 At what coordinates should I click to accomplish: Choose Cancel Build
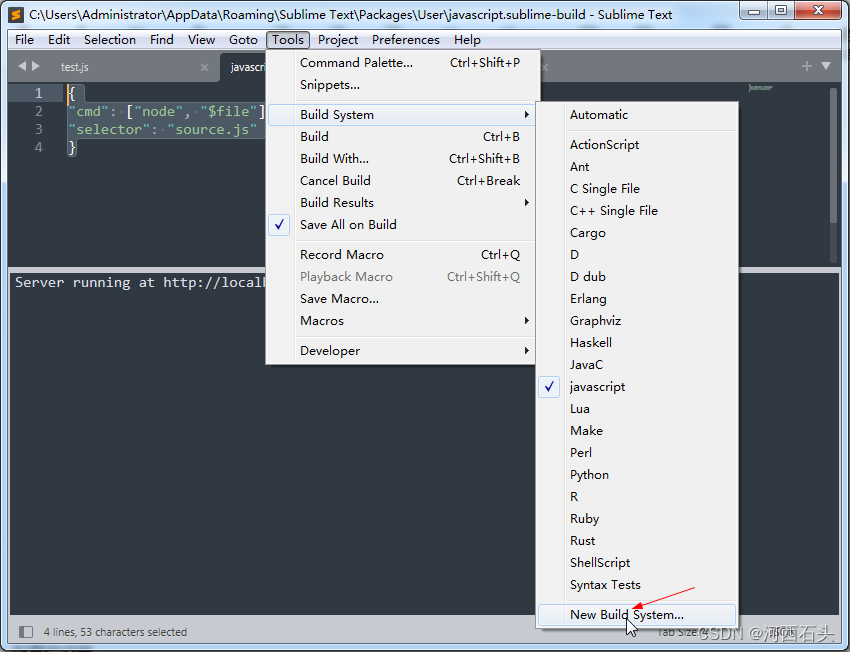[402, 180]
